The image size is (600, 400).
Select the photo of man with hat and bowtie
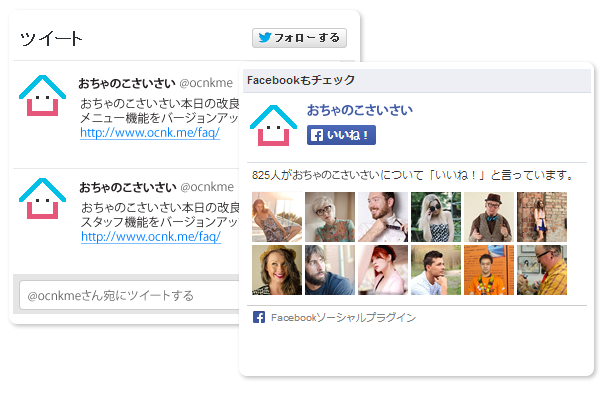pos(489,217)
